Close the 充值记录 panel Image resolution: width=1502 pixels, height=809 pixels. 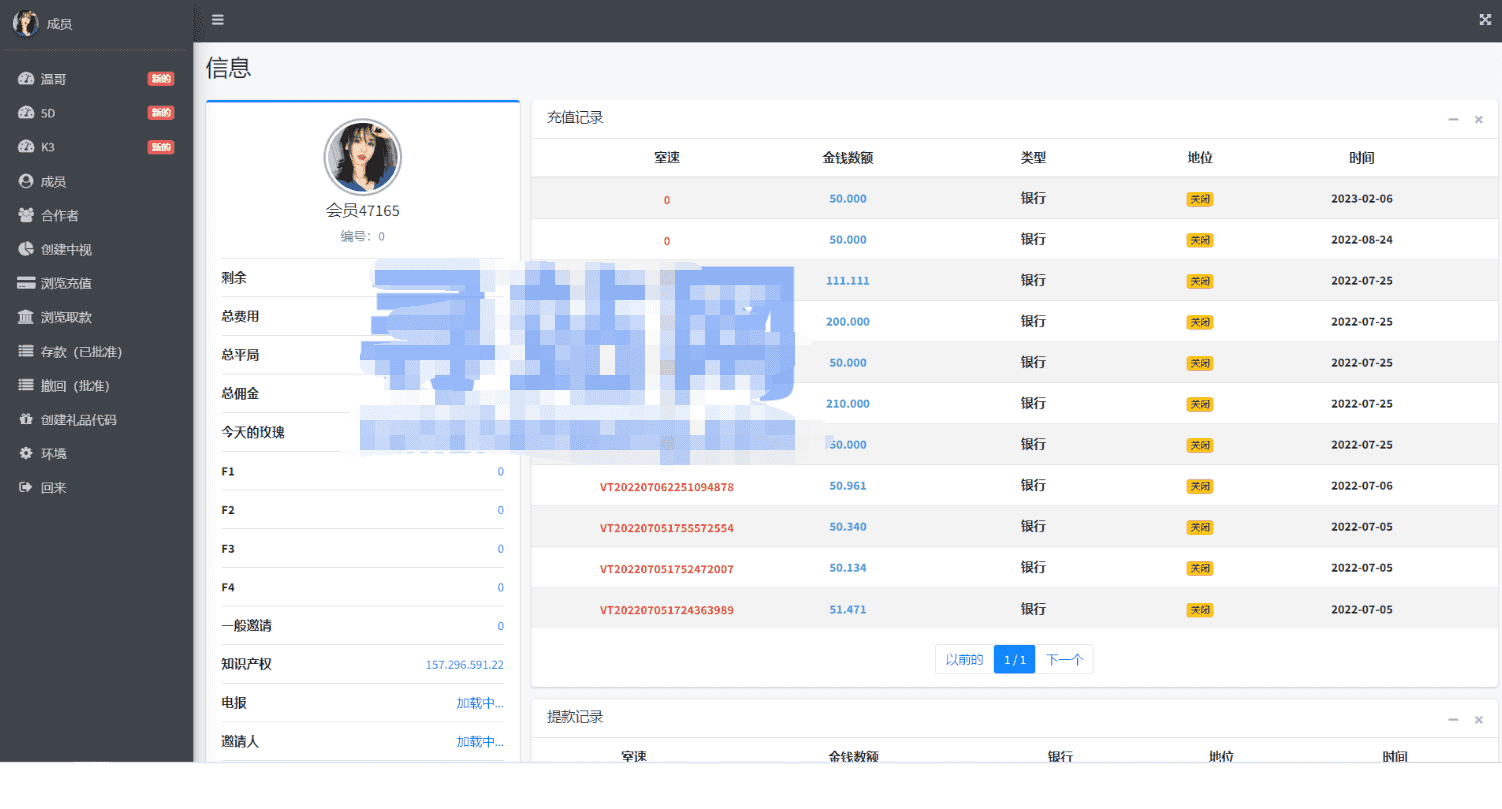[x=1479, y=120]
